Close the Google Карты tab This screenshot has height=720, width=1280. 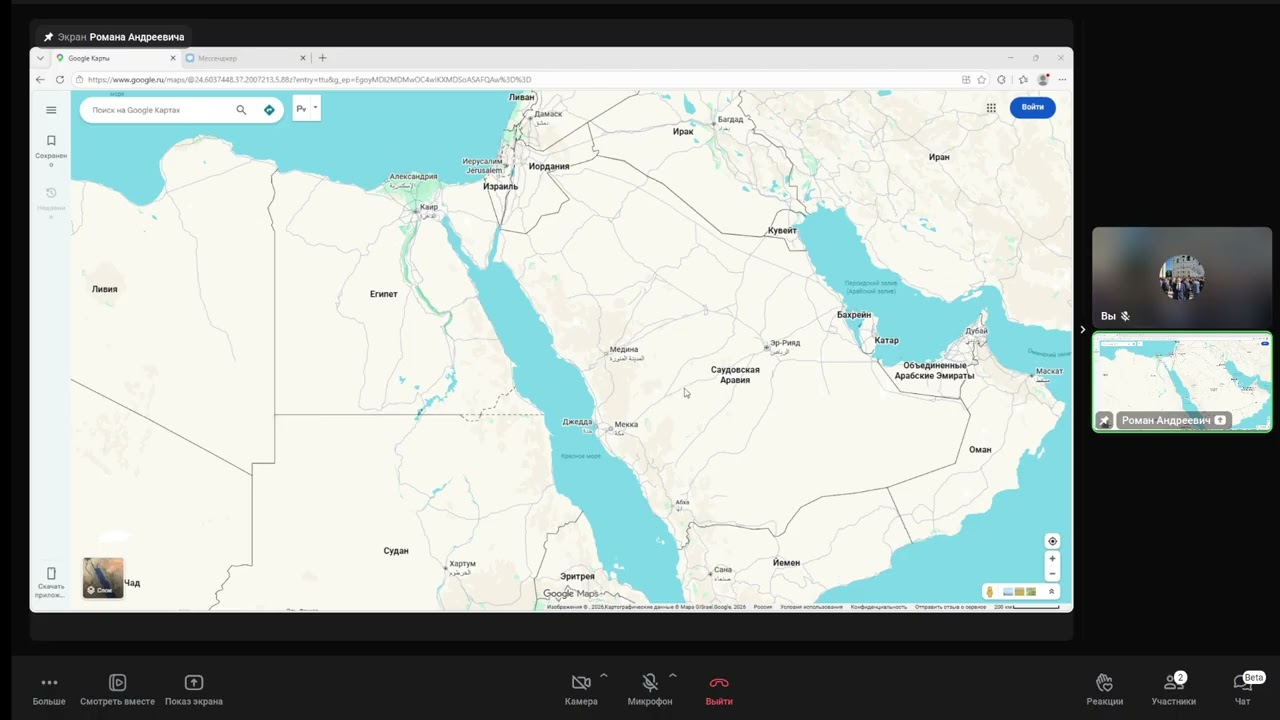pyautogui.click(x=172, y=58)
